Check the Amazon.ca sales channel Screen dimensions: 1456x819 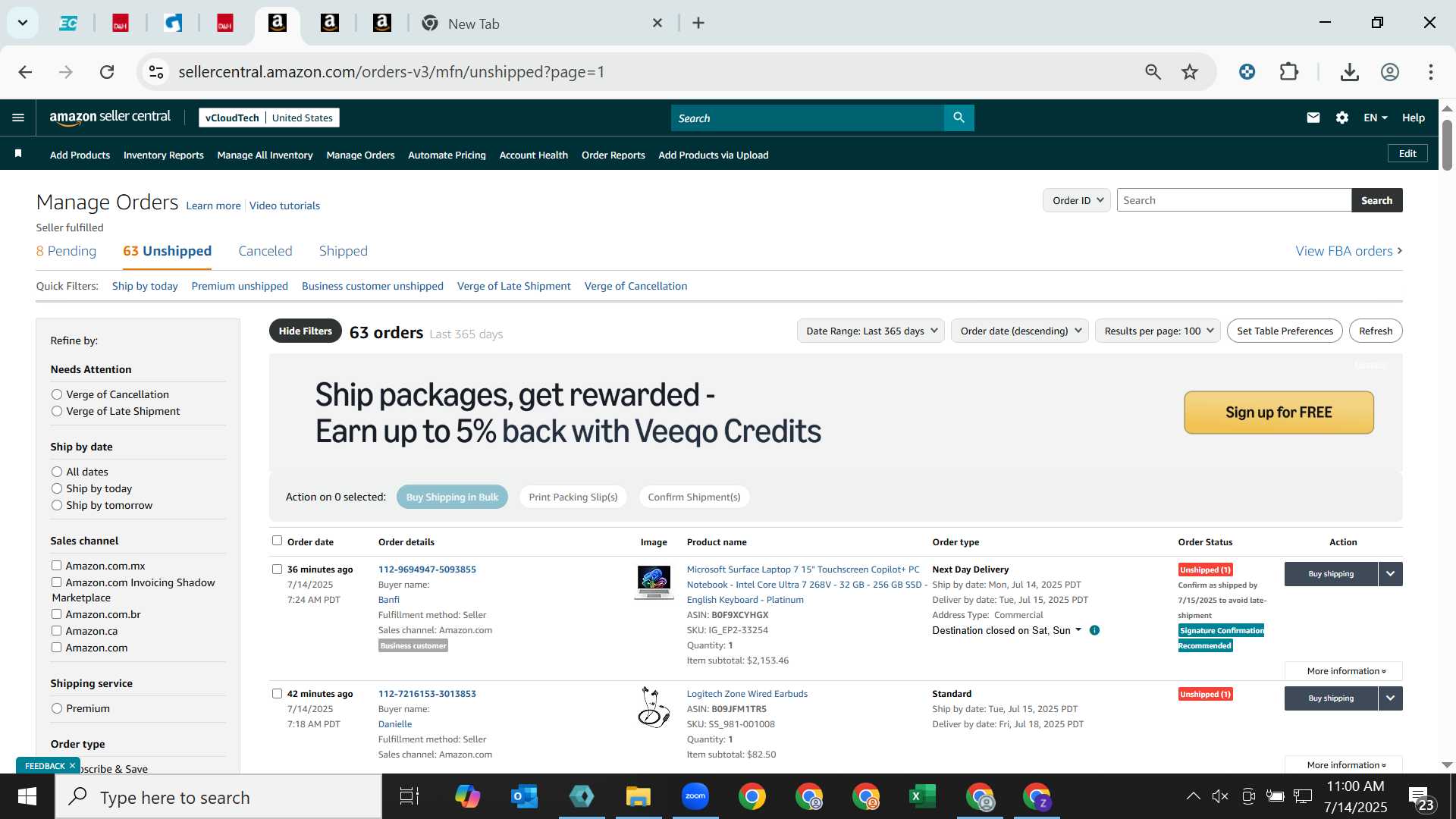tap(56, 631)
